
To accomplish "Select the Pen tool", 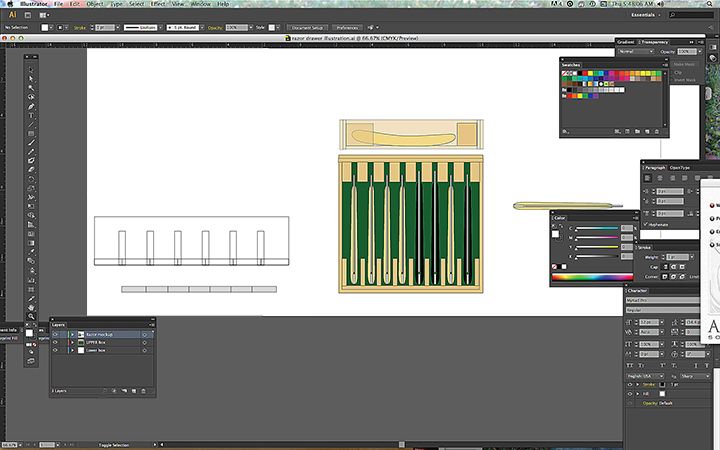I will (31, 106).
